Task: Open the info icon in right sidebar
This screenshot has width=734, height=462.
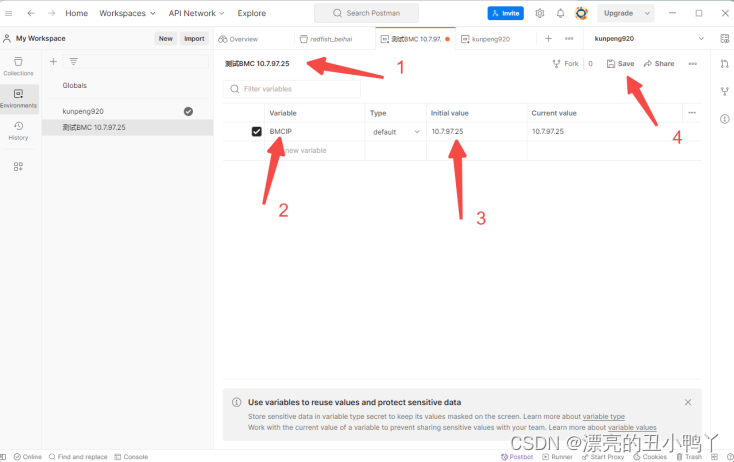Action: click(724, 119)
